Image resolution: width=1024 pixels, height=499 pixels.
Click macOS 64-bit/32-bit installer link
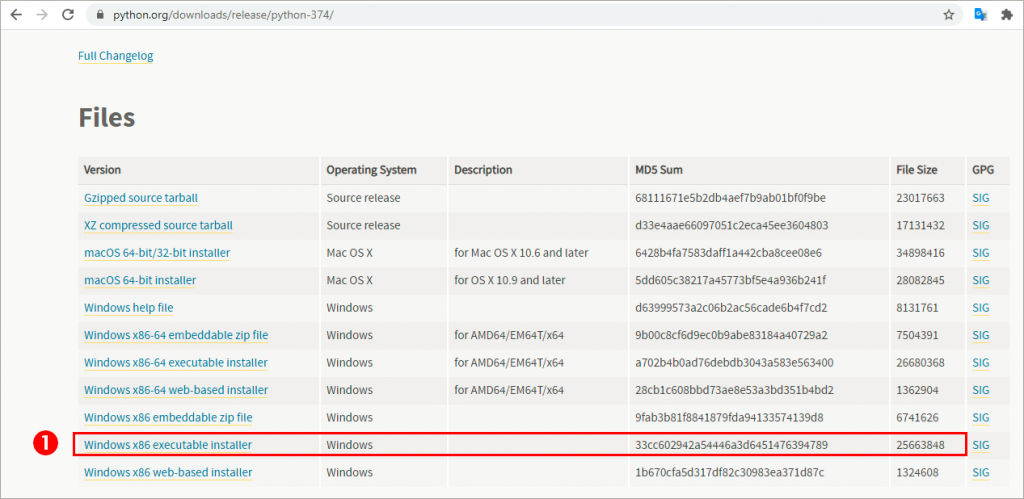pyautogui.click(x=157, y=253)
